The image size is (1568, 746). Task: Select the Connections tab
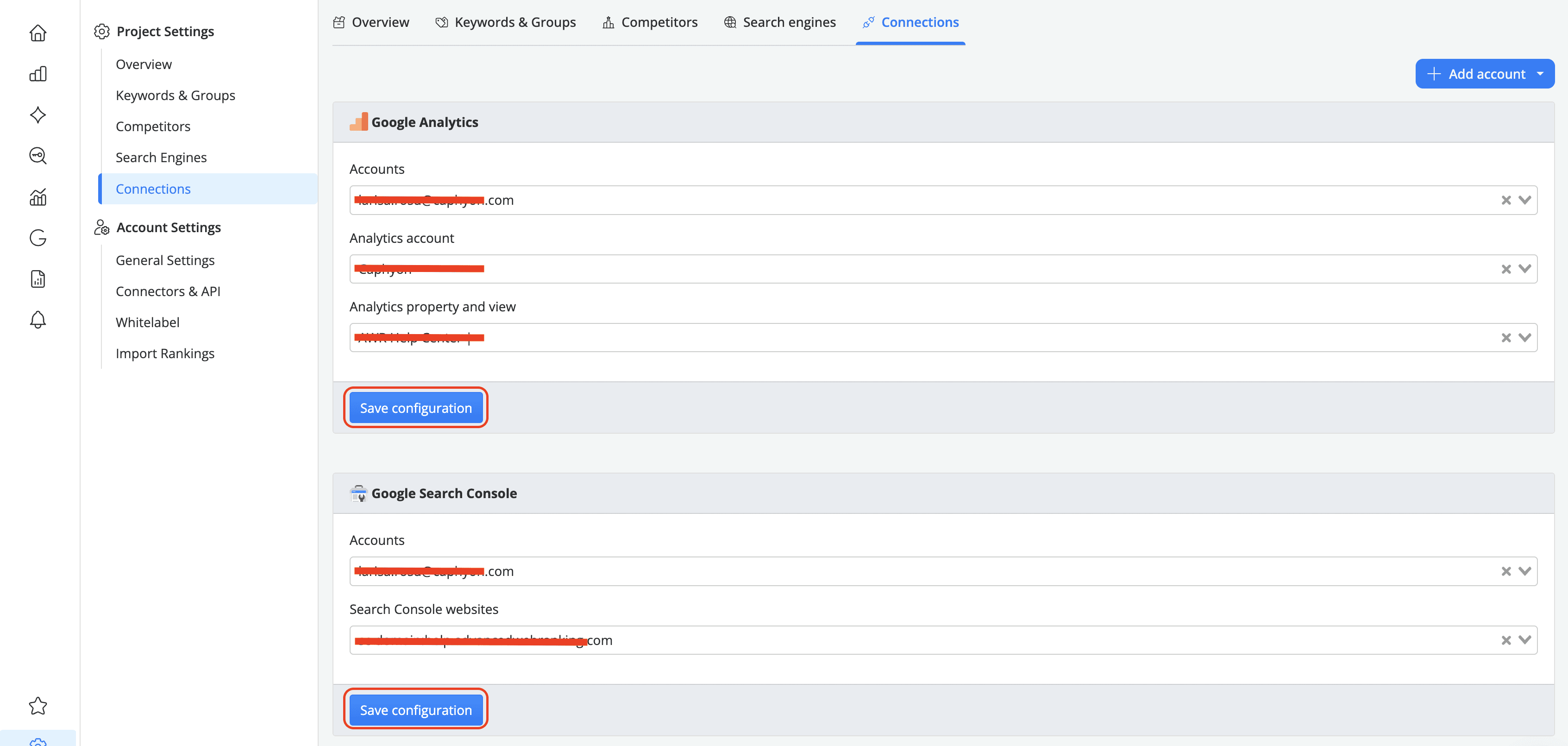(x=910, y=23)
